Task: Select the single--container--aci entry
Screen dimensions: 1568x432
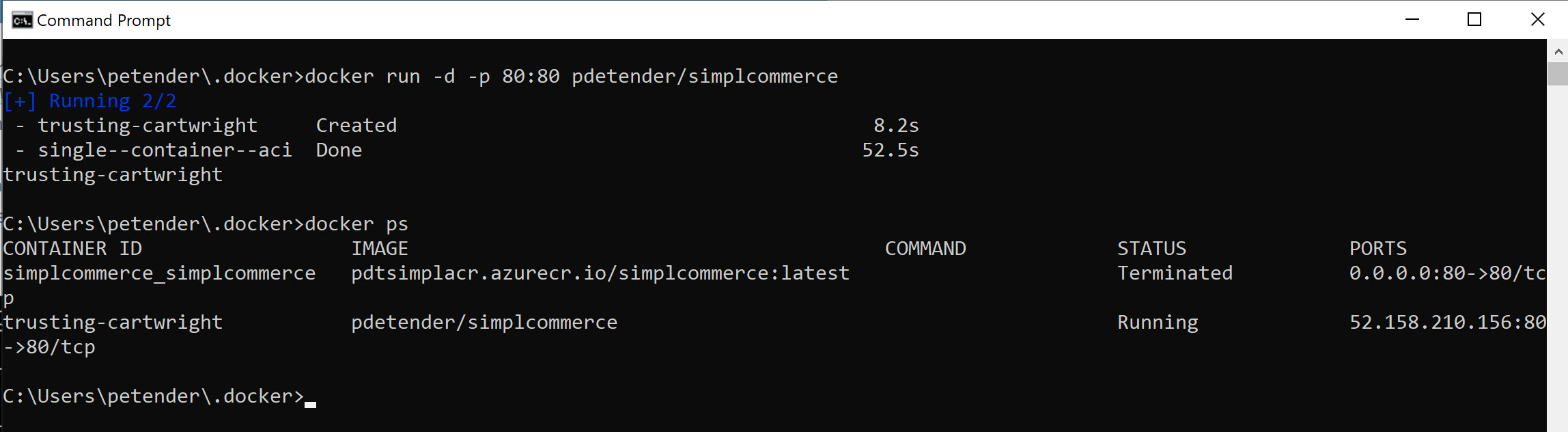Action: coord(164,150)
